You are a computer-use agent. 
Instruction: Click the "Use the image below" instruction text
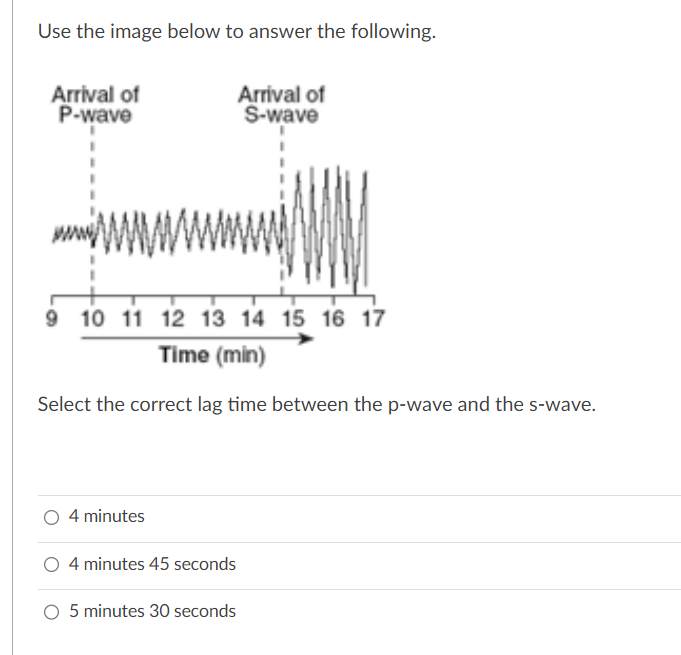coord(237,31)
